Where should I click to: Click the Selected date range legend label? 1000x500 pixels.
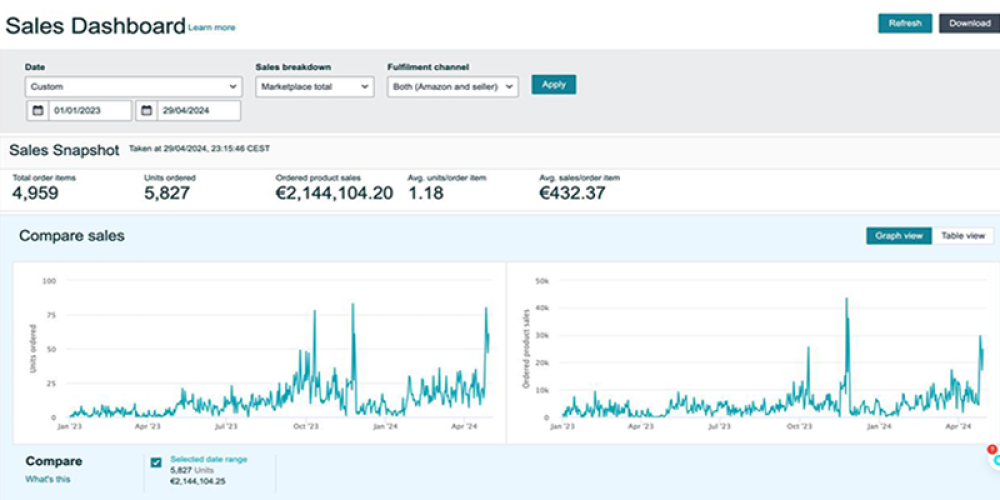(x=209, y=459)
